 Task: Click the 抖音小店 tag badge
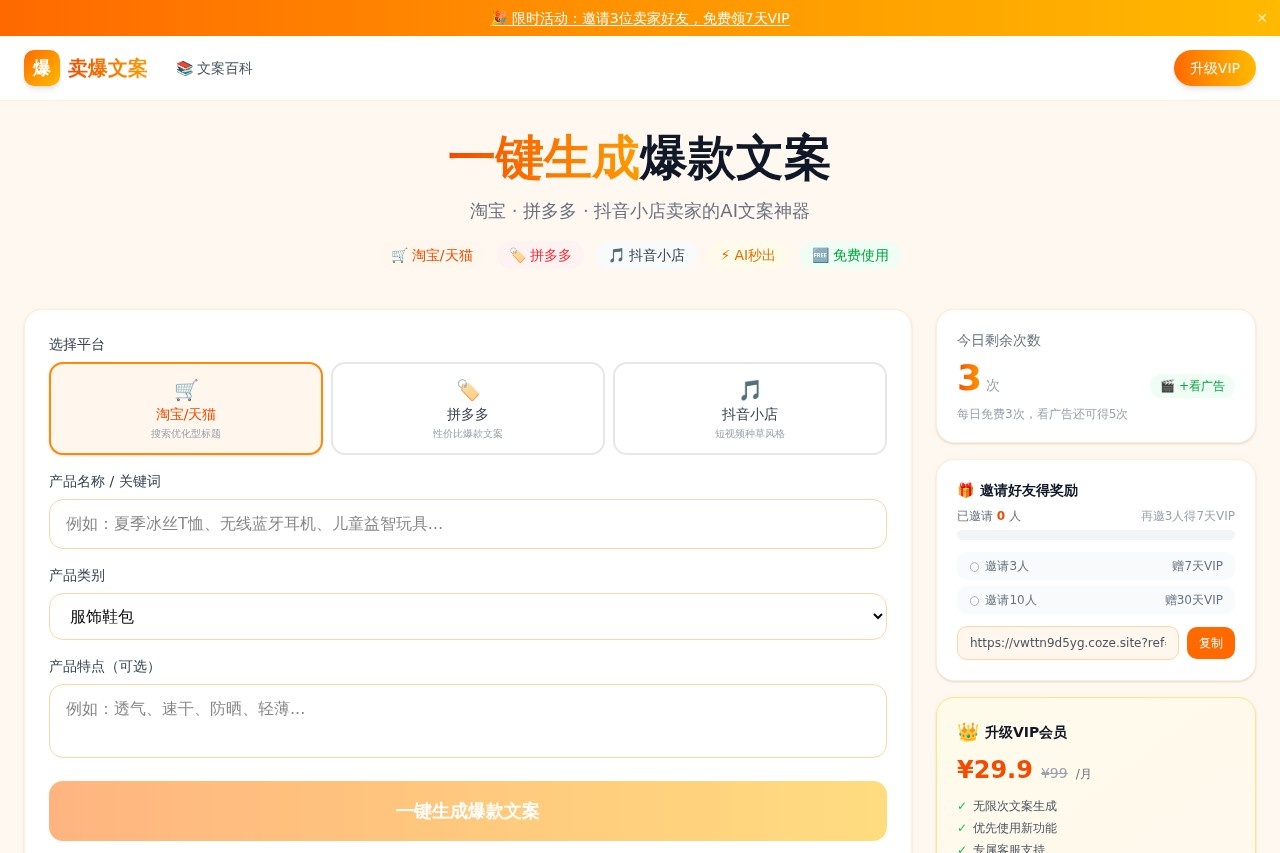click(646, 255)
